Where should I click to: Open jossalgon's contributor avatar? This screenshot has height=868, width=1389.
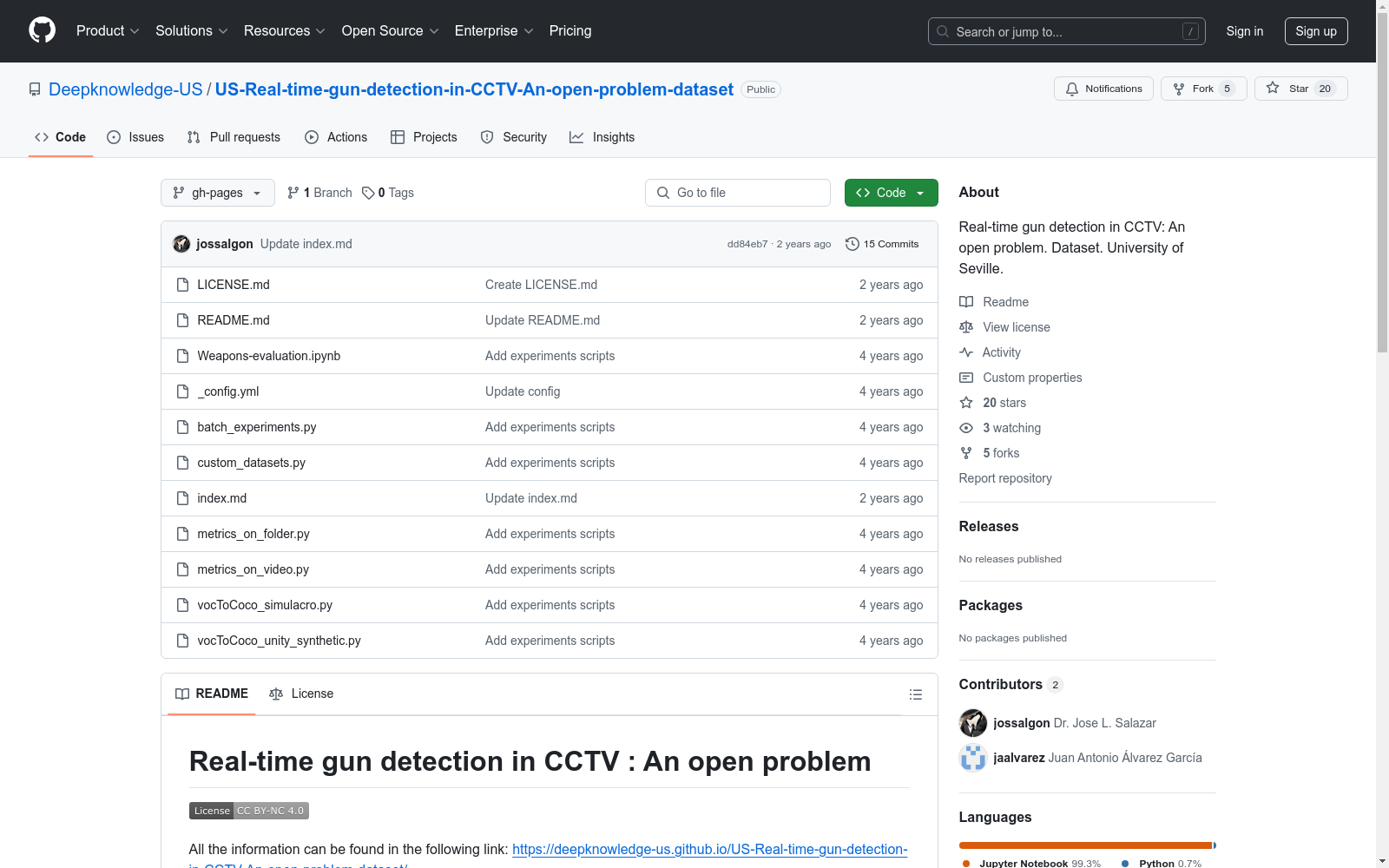coord(973,723)
